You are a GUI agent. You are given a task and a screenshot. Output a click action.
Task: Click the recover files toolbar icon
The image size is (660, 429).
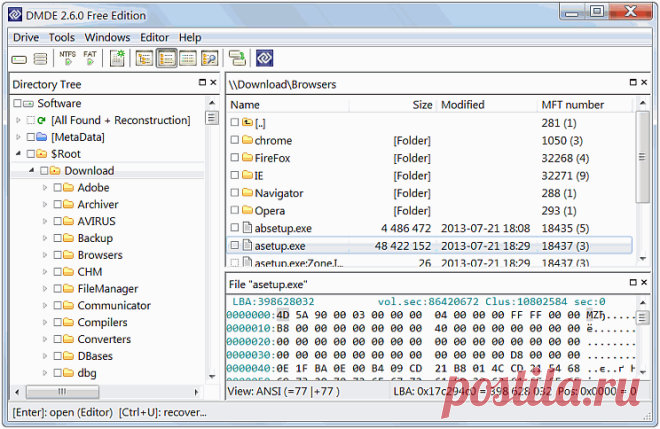237,58
